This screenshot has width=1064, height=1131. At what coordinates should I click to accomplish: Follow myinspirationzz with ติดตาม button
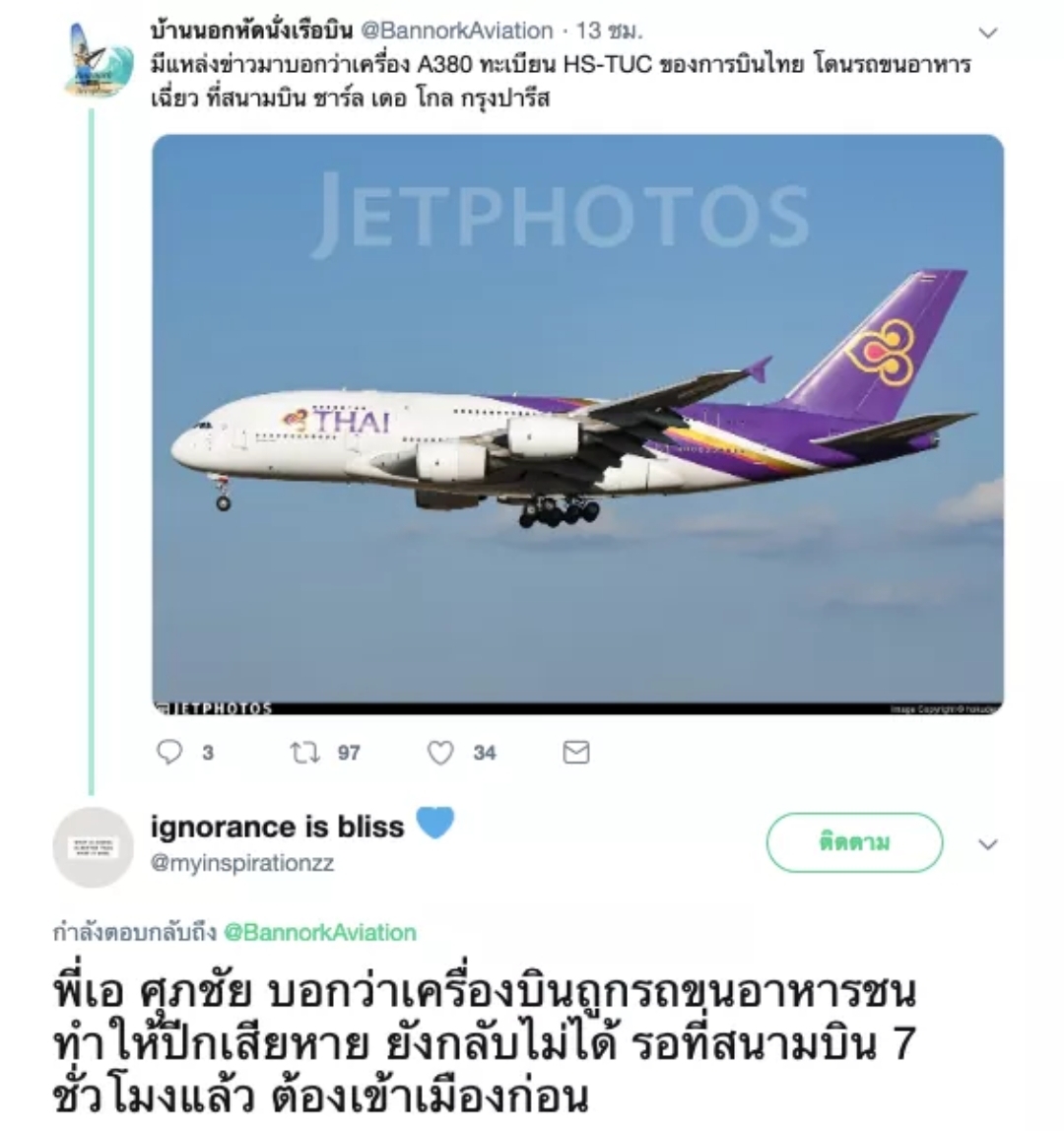(854, 842)
